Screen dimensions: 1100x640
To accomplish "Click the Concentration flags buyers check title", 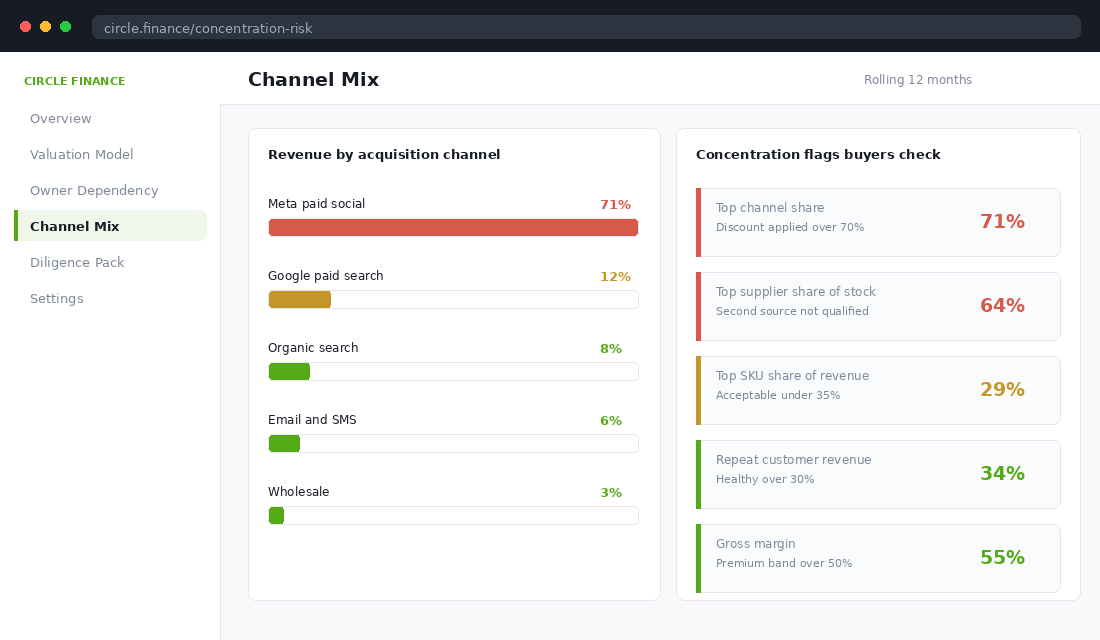I will (818, 154).
